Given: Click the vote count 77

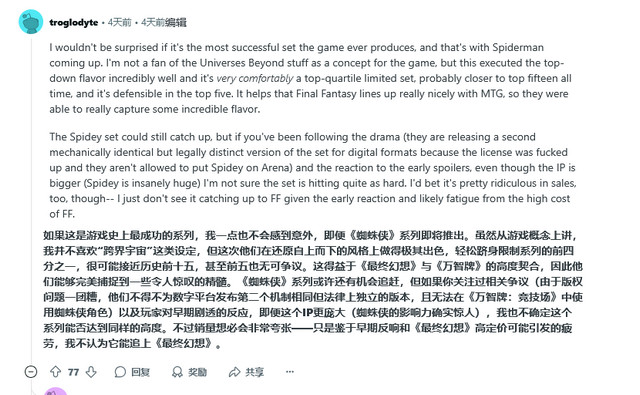Looking at the screenshot, I should pos(73,372).
